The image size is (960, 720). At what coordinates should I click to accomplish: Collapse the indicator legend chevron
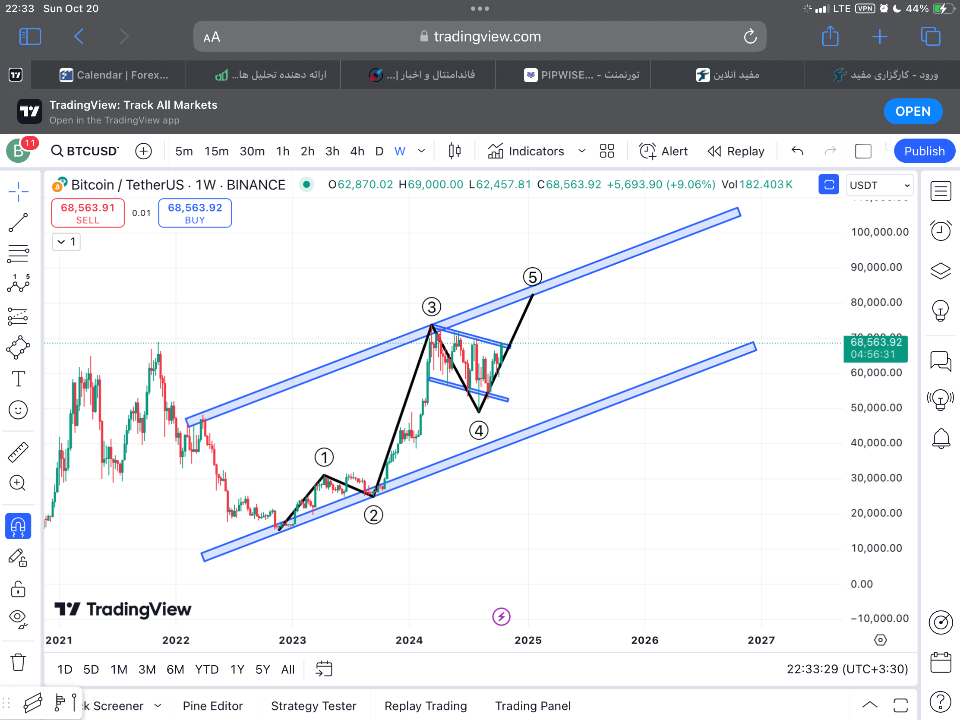pyautogui.click(x=66, y=242)
